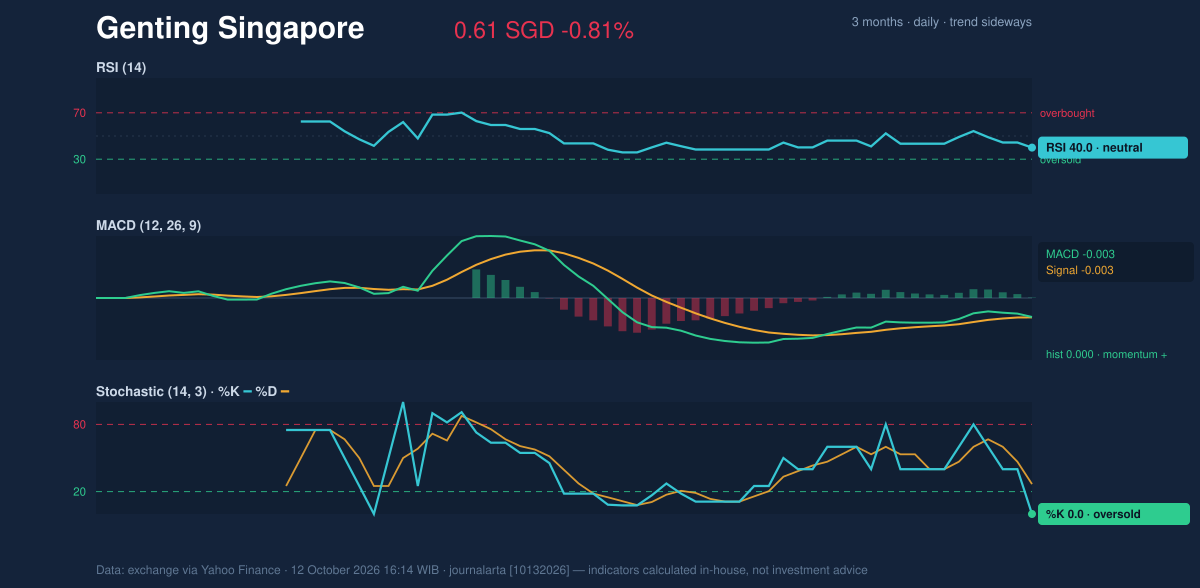Click the data source footer text
This screenshot has width=1200, height=588.
coord(482,570)
